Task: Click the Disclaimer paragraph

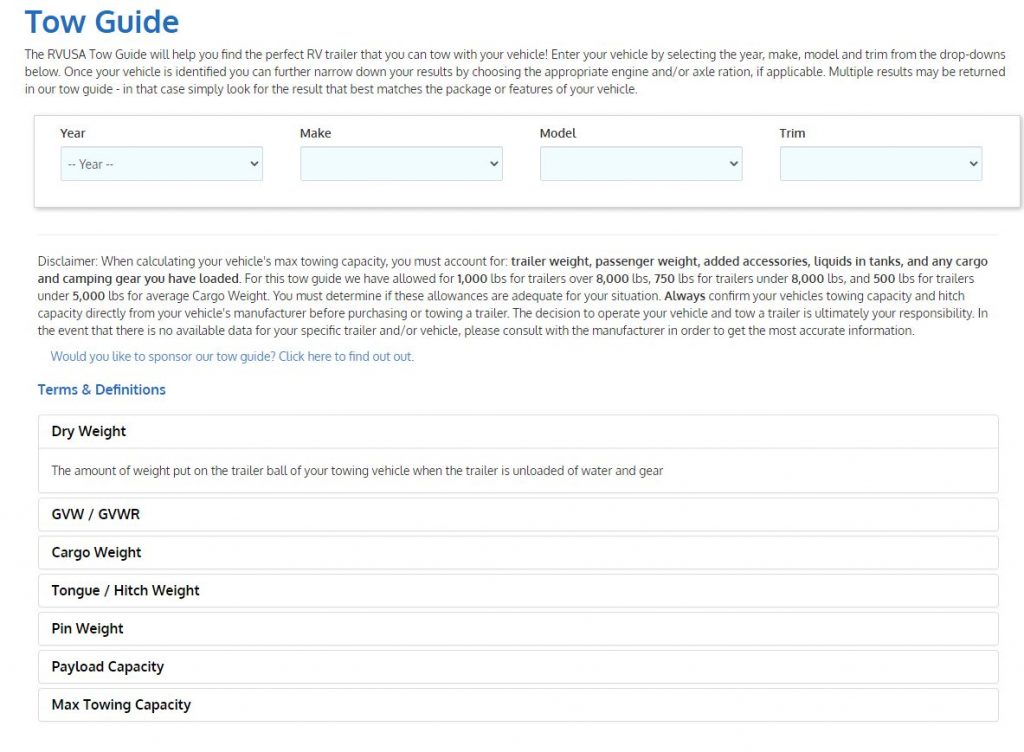Action: [513, 296]
